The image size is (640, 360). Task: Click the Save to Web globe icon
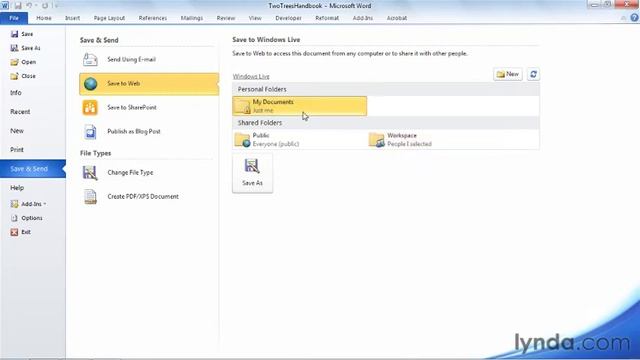point(90,84)
